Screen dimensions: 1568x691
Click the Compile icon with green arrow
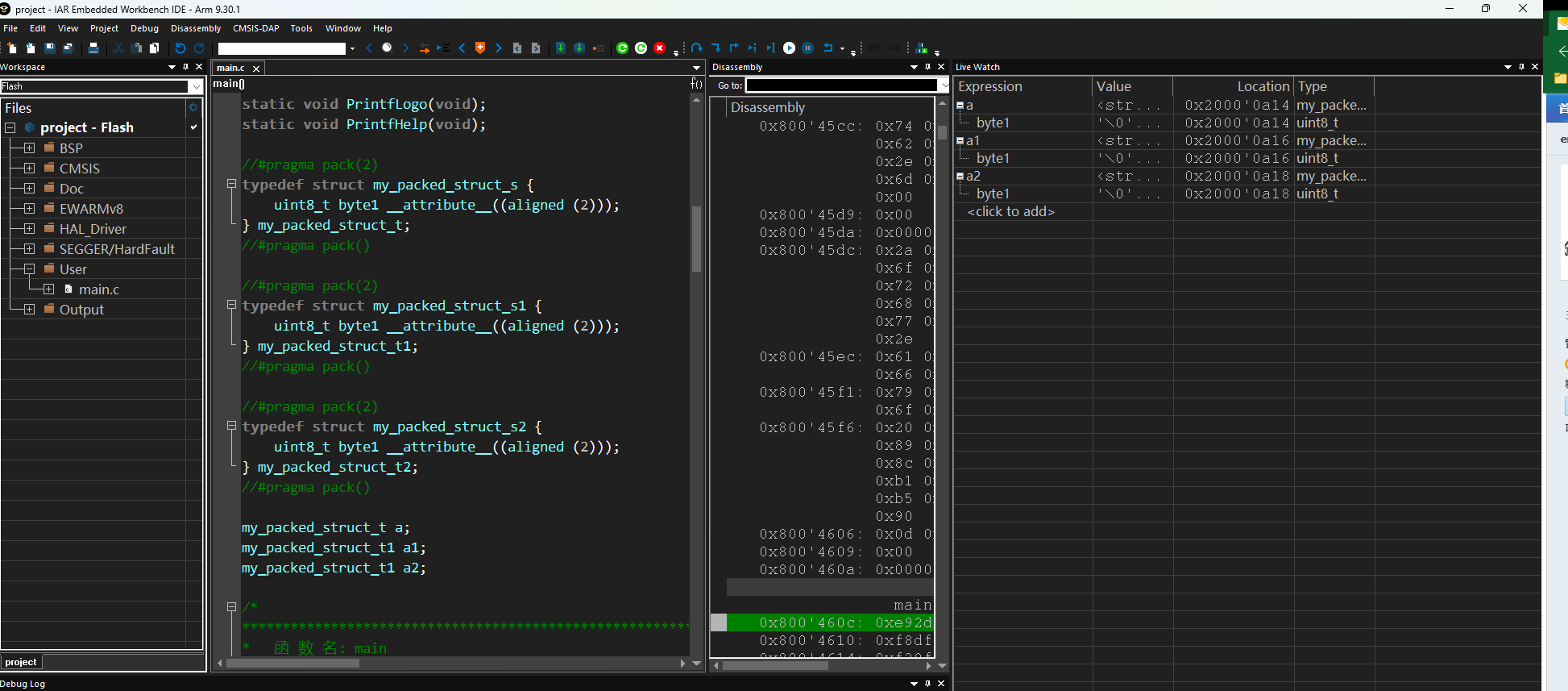pos(560,48)
